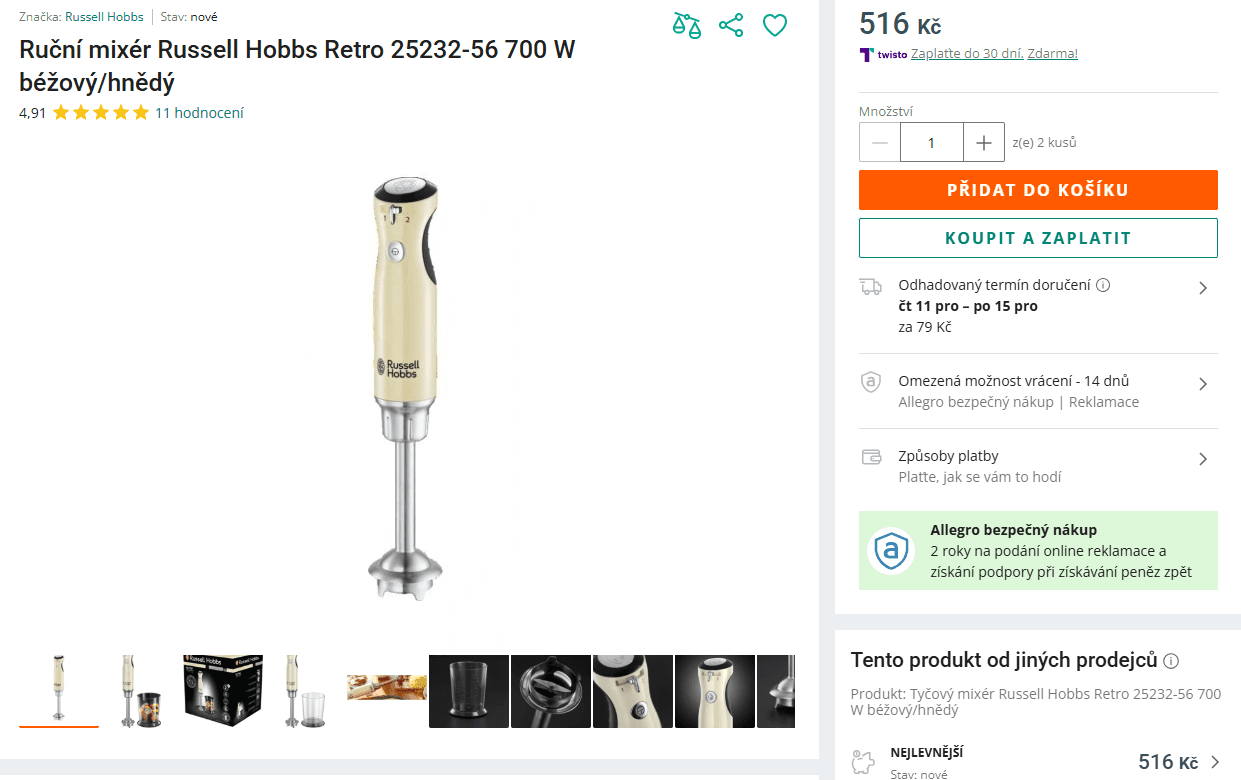
Task: Click the Allegro safe purchase shield icon
Action: point(891,550)
